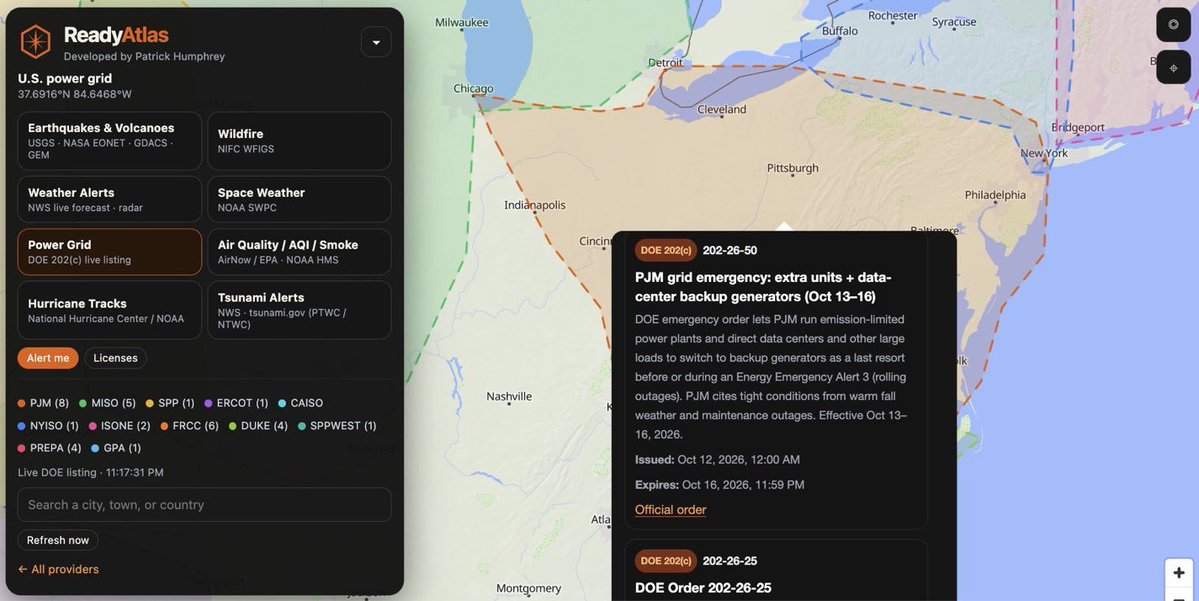
Task: Open the Licenses button
Action: [x=115, y=358]
